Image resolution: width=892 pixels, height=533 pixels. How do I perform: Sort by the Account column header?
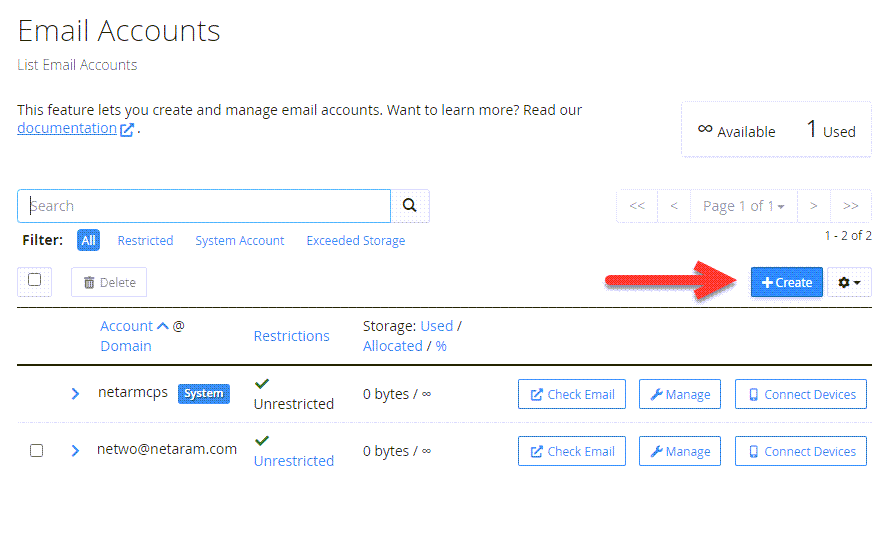pyautogui.click(x=127, y=326)
